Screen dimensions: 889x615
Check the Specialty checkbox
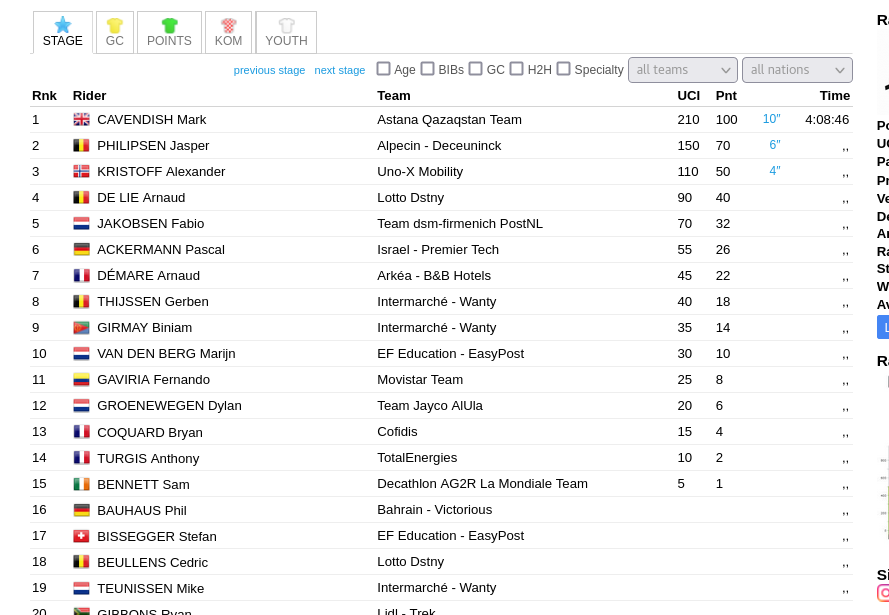pos(564,69)
